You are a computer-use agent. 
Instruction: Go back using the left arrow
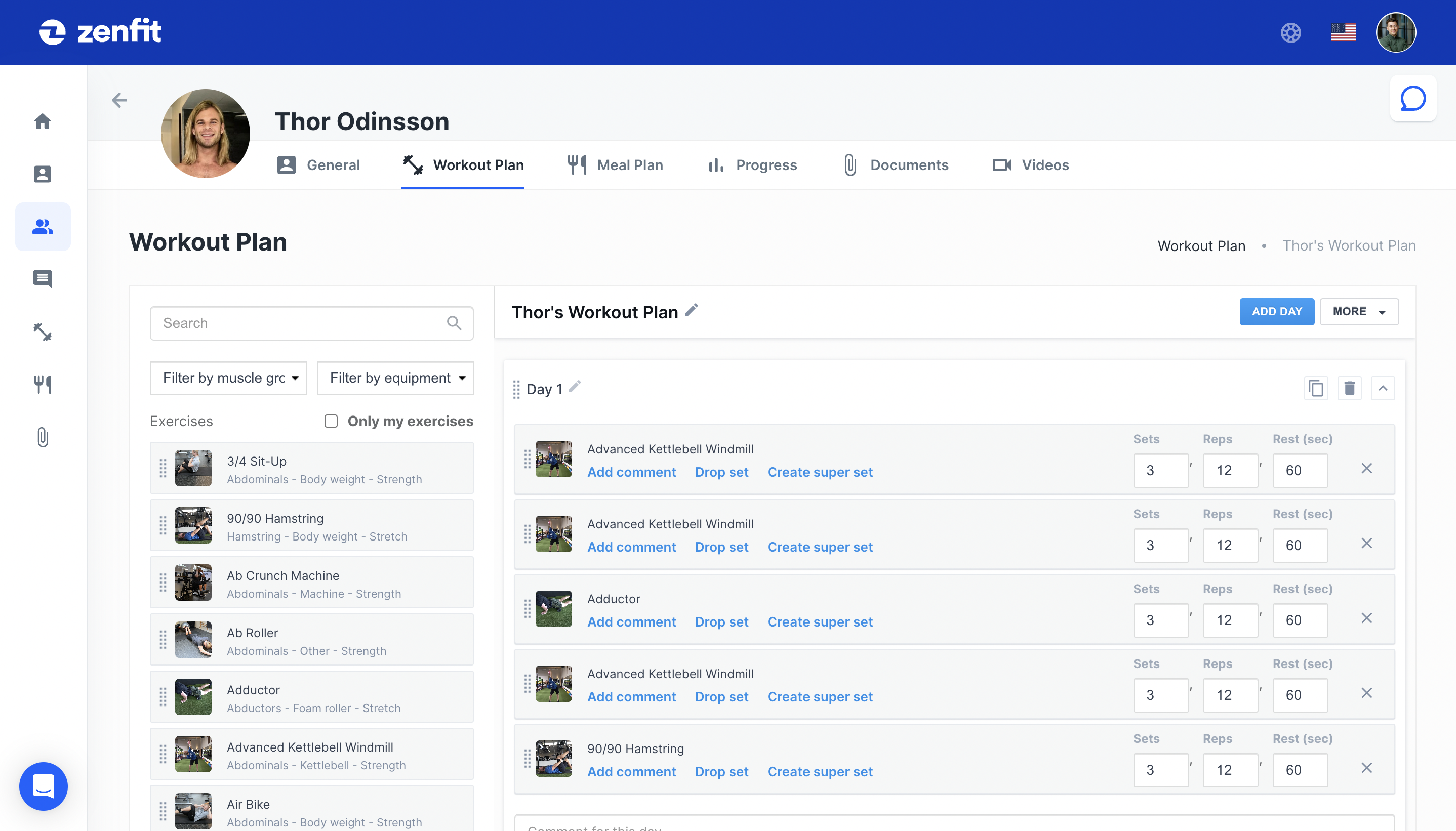click(x=119, y=100)
